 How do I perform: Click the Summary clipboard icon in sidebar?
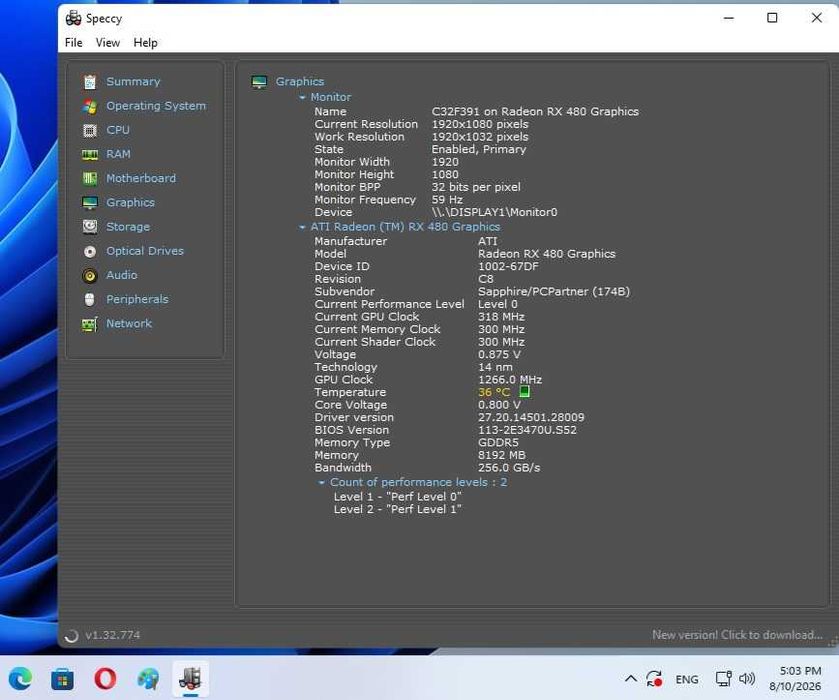(x=90, y=82)
